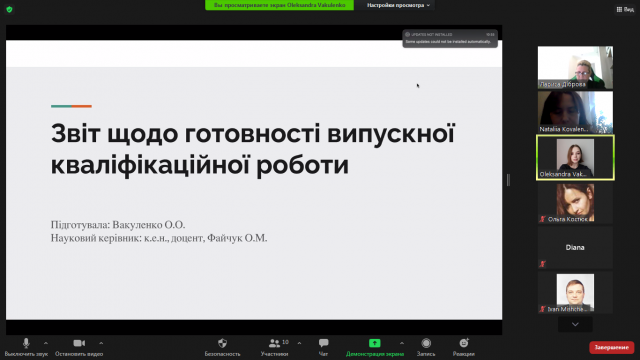Click the panel divider handle beside the shared screen
The height and width of the screenshot is (360, 640).
508,180
